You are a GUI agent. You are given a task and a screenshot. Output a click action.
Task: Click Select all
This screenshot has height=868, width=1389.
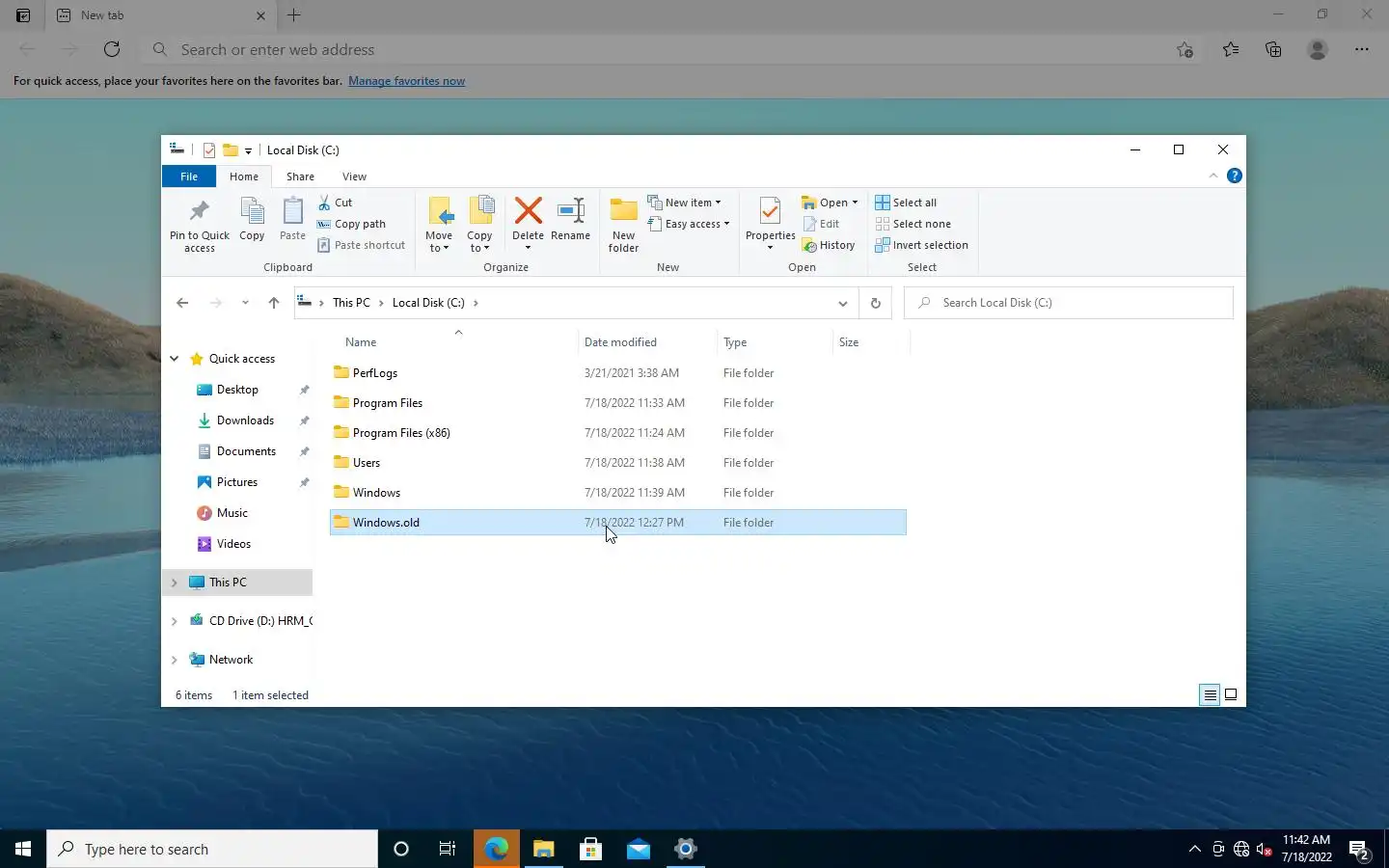906,203
